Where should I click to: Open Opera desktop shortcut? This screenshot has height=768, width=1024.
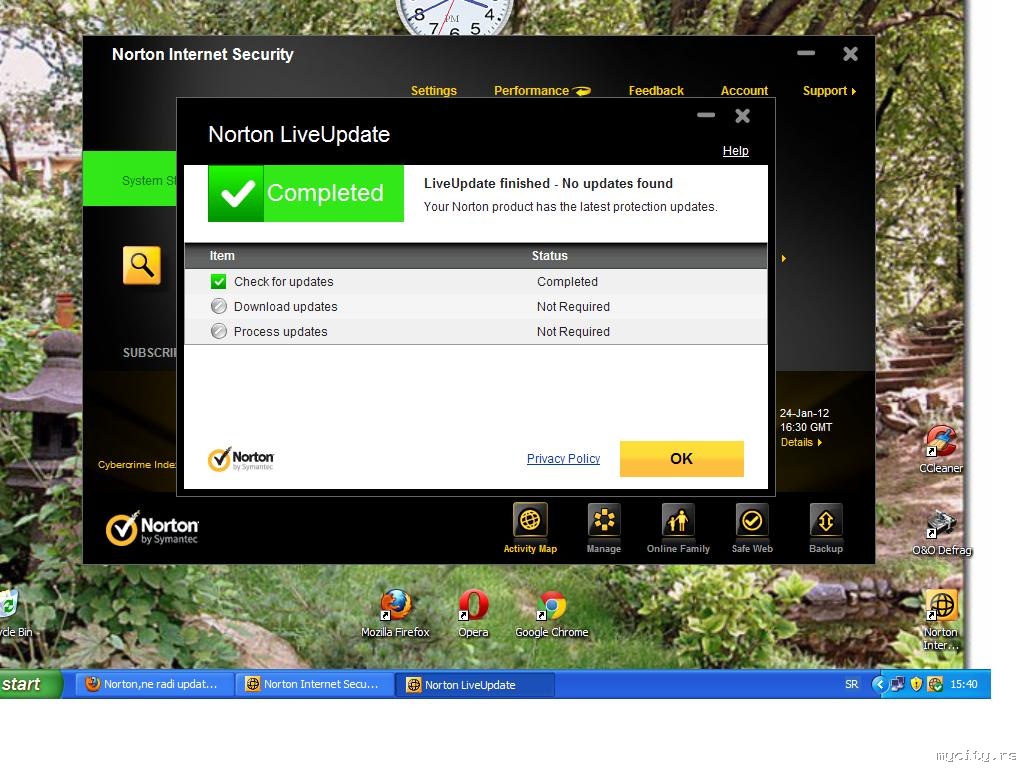pos(473,613)
